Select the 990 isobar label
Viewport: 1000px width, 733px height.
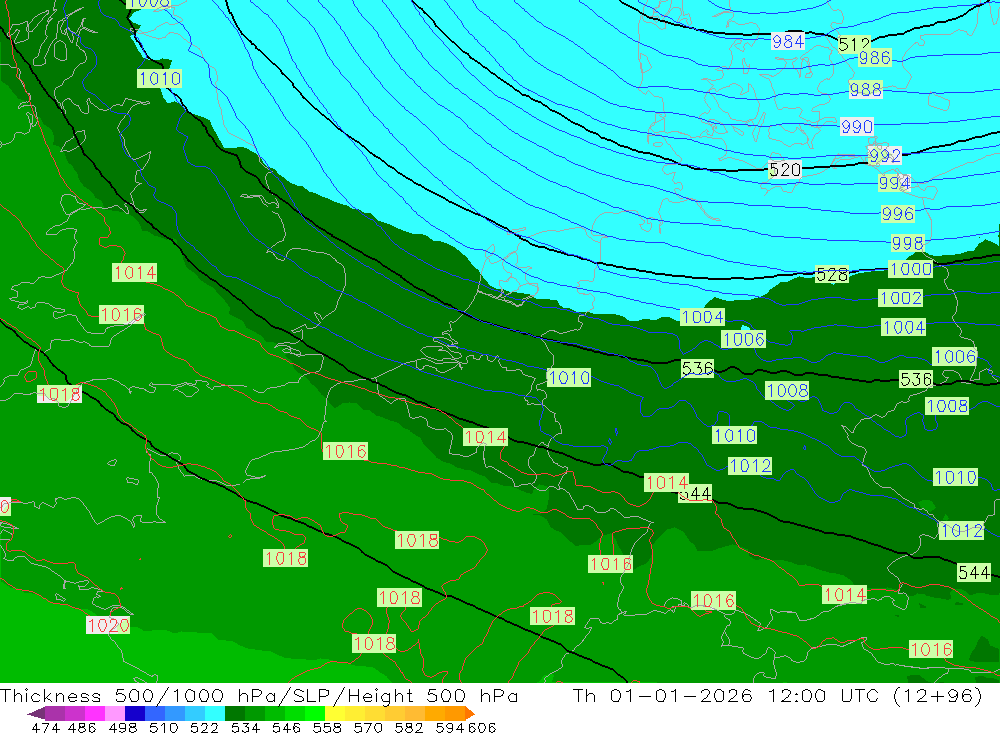(x=857, y=126)
